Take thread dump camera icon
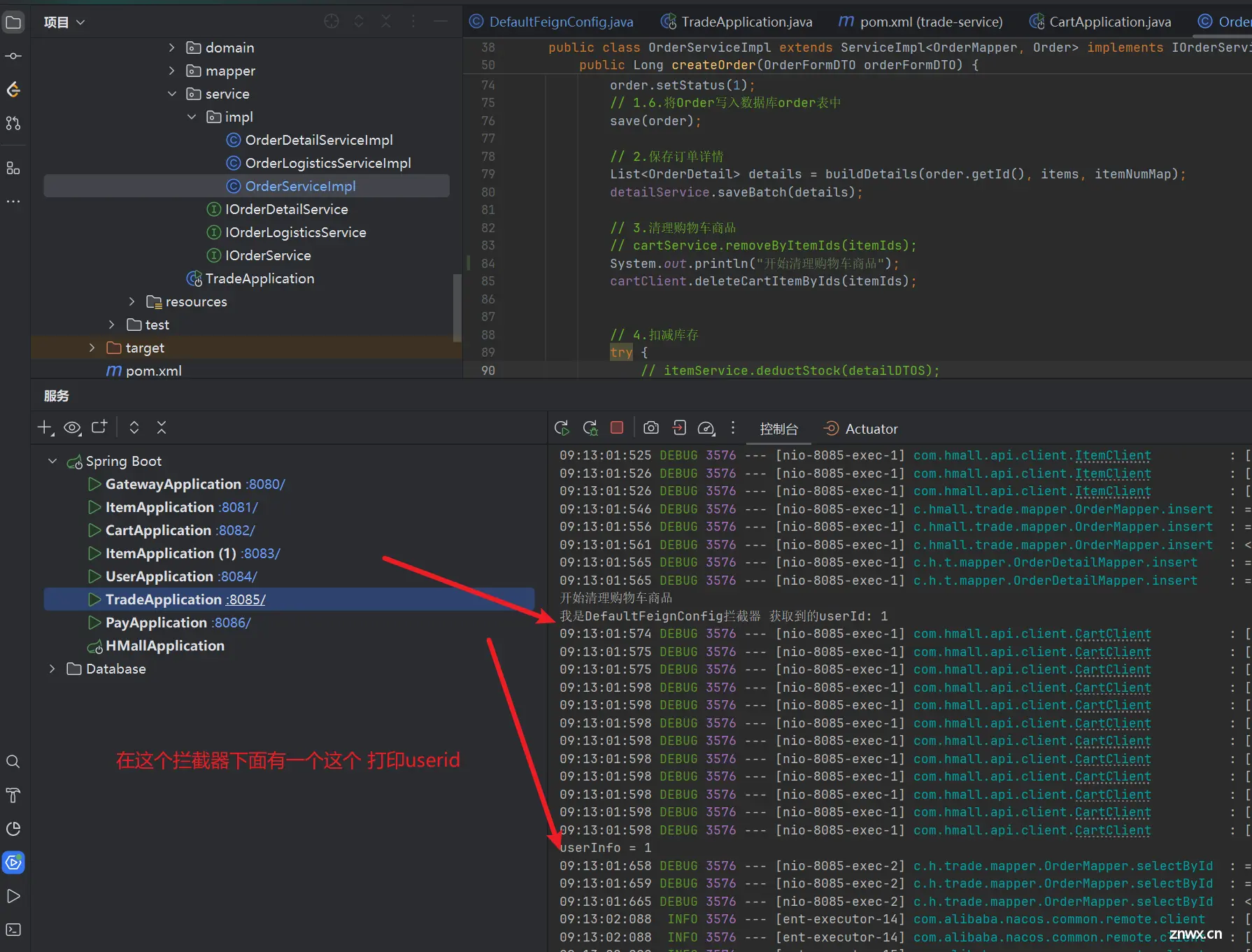 tap(651, 427)
